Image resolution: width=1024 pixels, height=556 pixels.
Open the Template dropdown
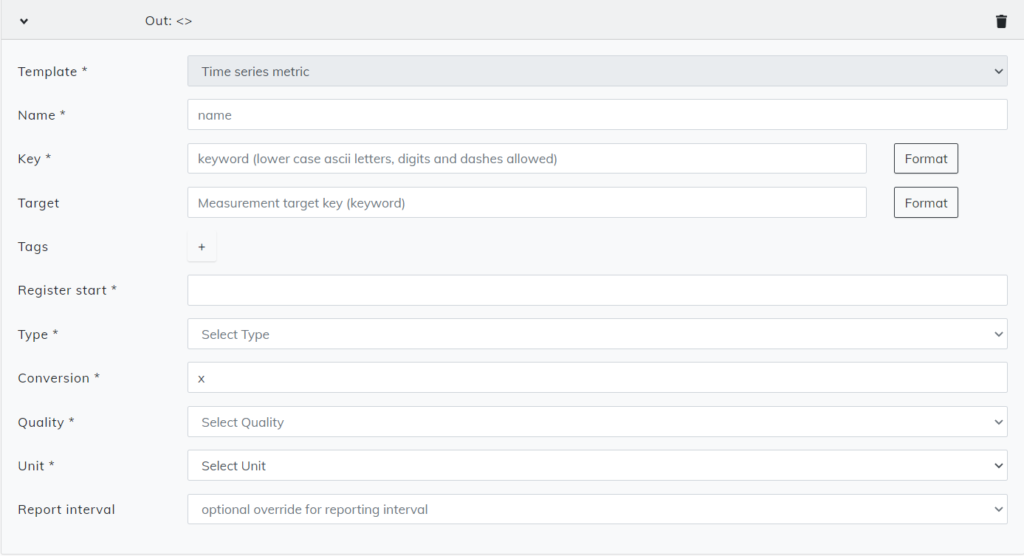pos(597,71)
